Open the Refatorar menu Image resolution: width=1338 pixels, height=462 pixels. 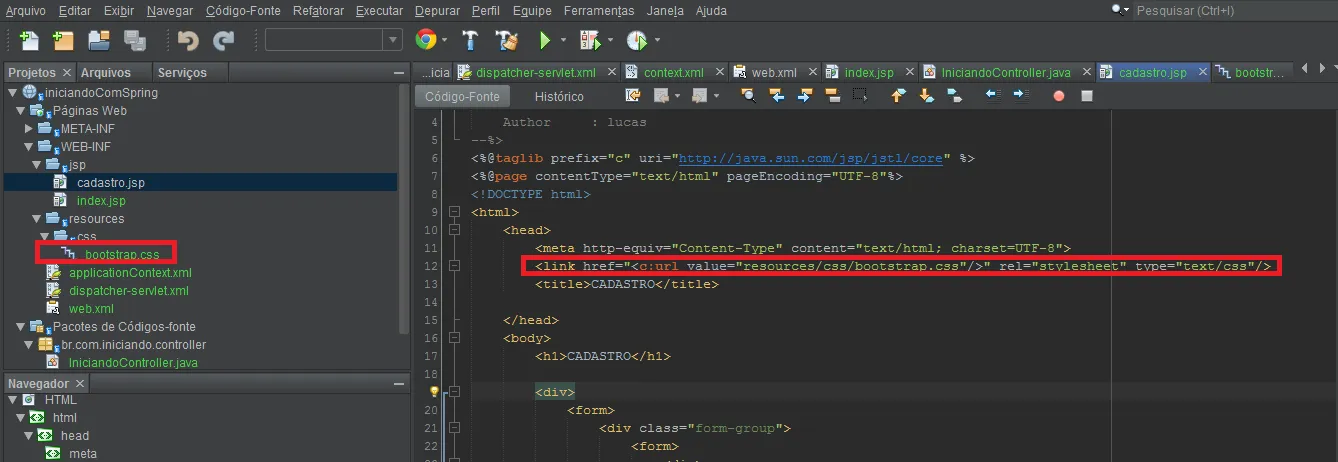pos(318,11)
